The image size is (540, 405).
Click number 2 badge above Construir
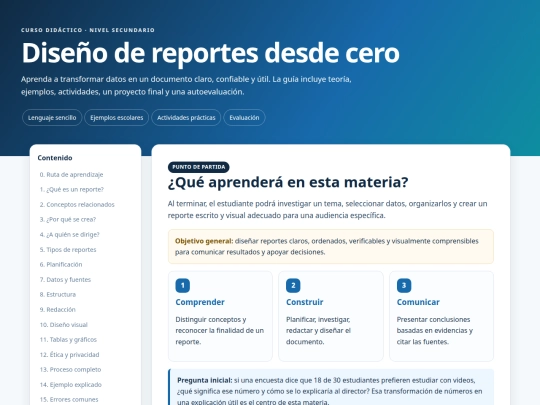coord(293,285)
